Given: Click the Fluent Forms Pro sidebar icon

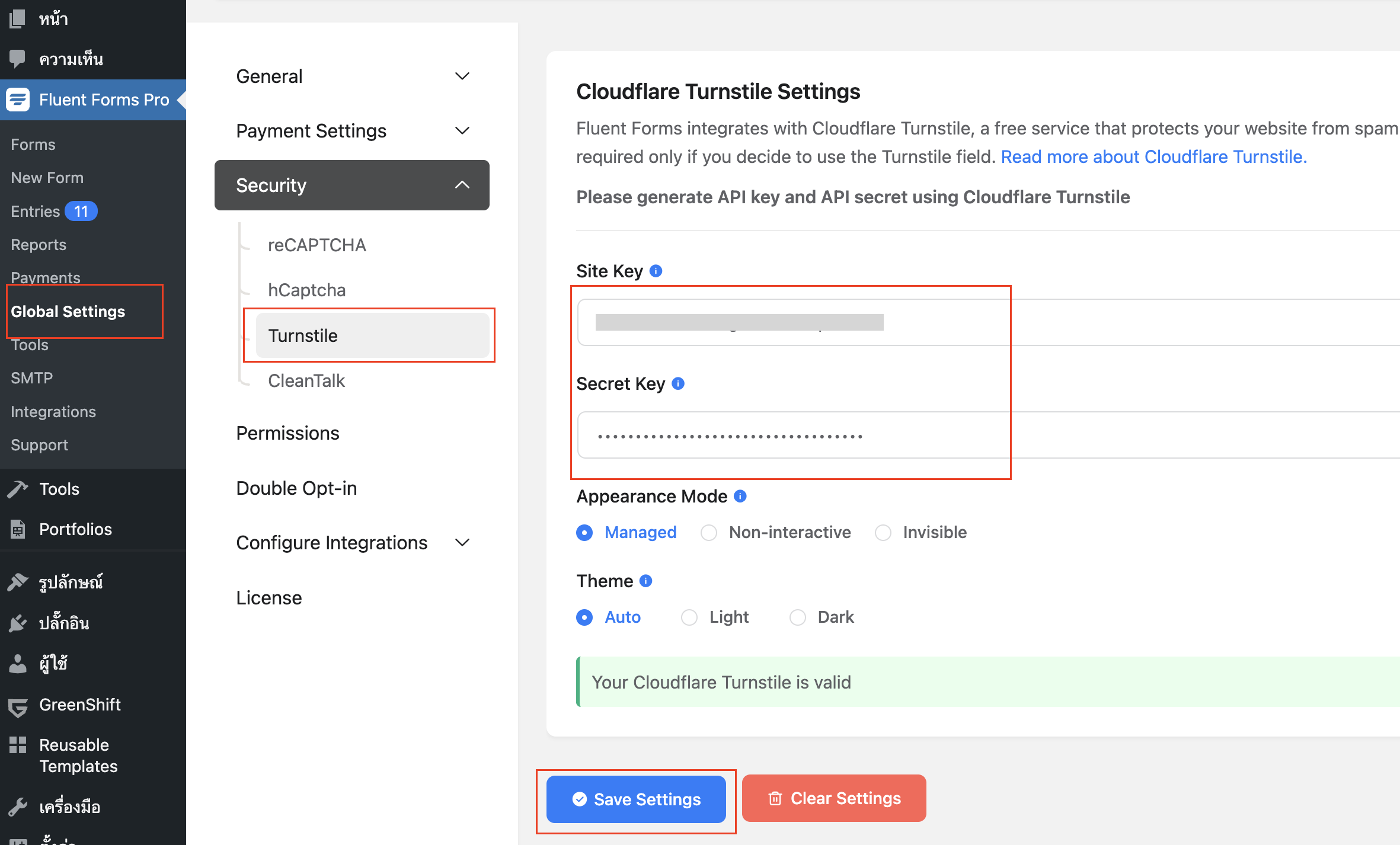Looking at the screenshot, I should tap(18, 100).
